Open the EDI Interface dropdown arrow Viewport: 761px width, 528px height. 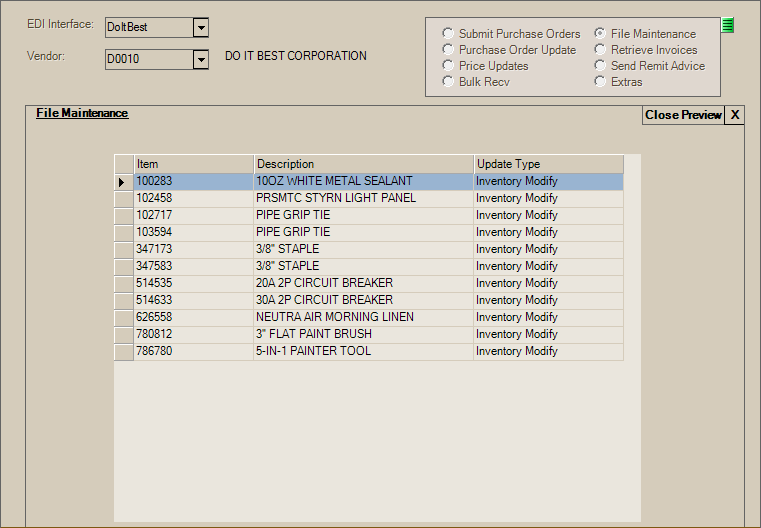point(200,28)
